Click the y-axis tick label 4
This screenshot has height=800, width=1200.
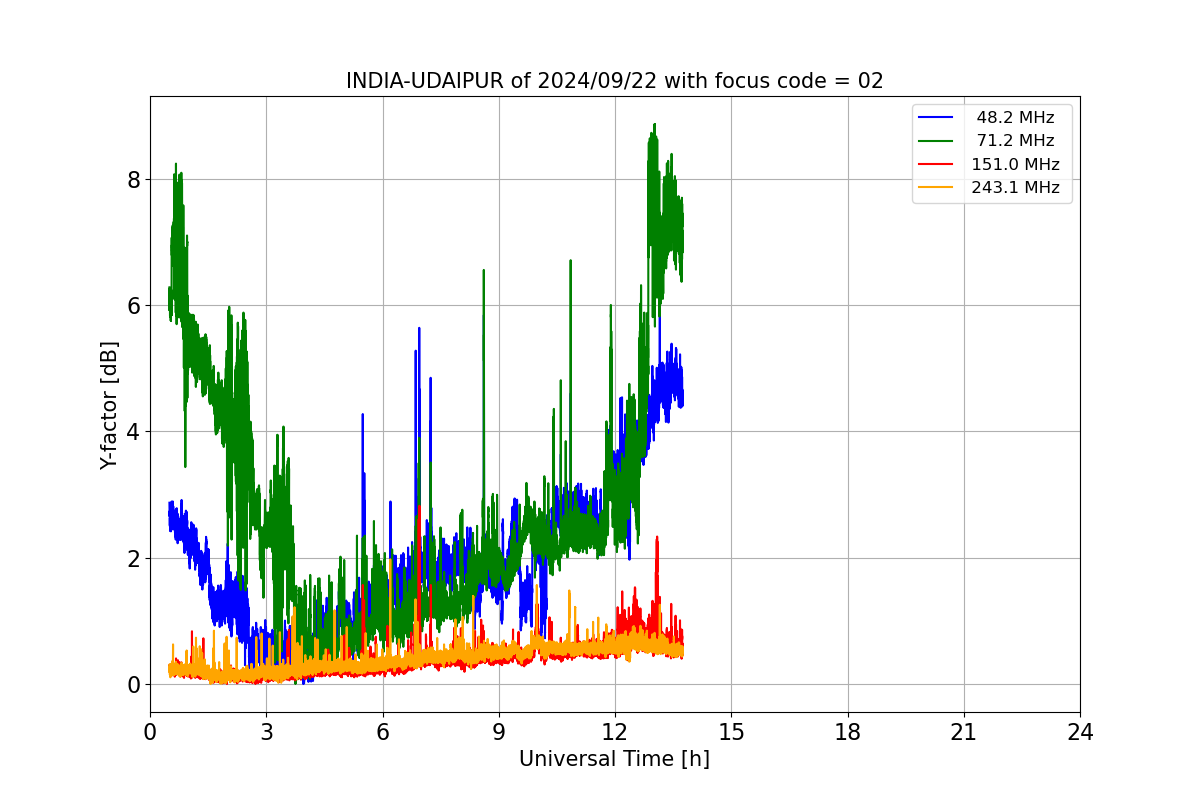133,432
